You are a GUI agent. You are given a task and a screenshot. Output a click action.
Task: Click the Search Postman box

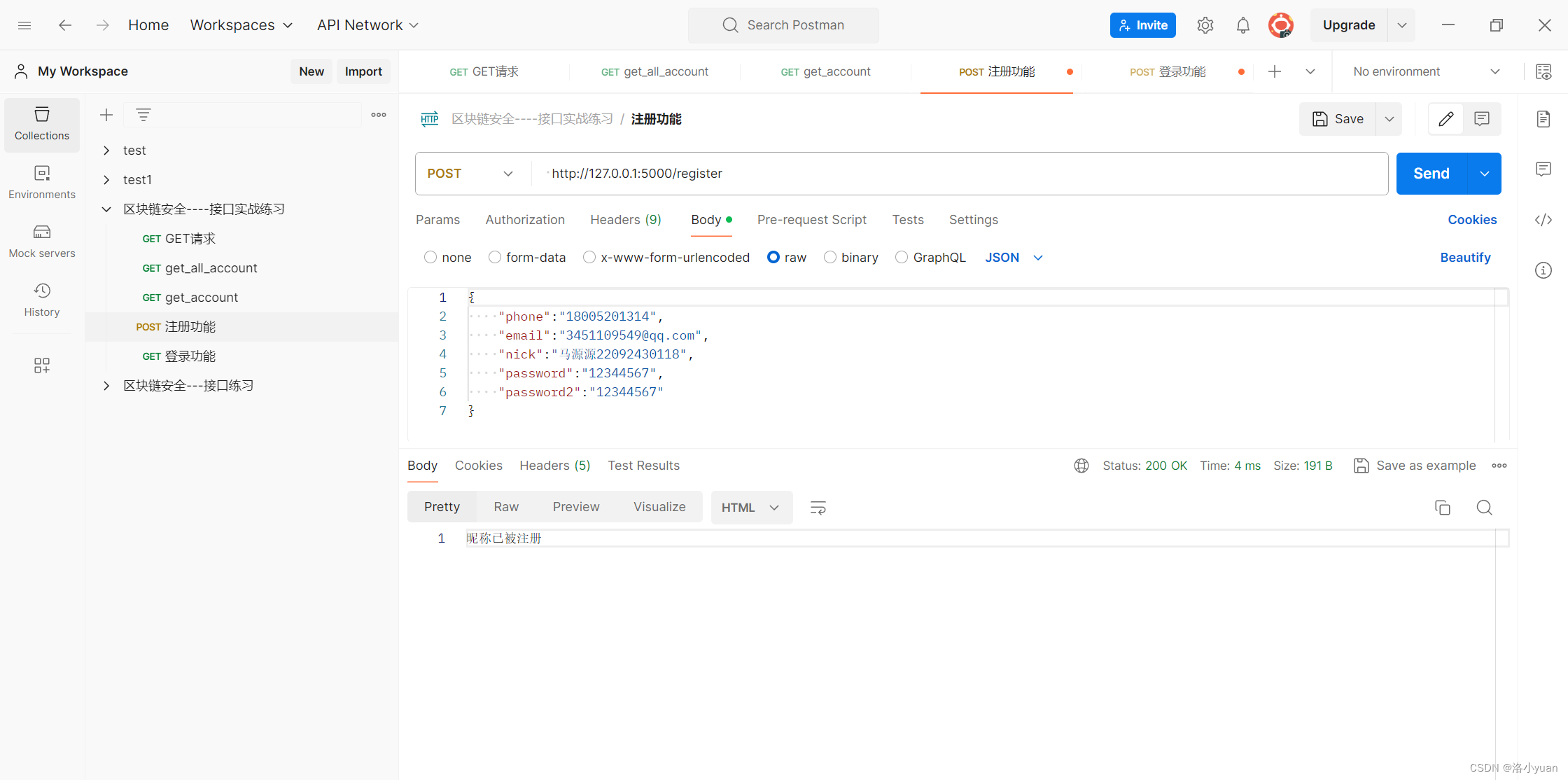click(783, 25)
